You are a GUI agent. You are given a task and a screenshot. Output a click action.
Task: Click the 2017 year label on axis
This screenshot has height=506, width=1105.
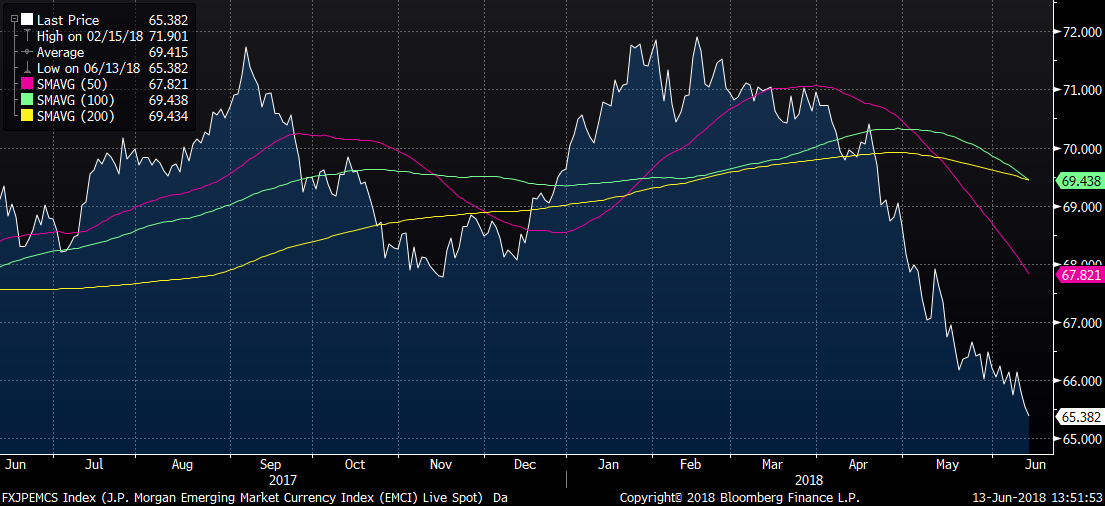(283, 480)
